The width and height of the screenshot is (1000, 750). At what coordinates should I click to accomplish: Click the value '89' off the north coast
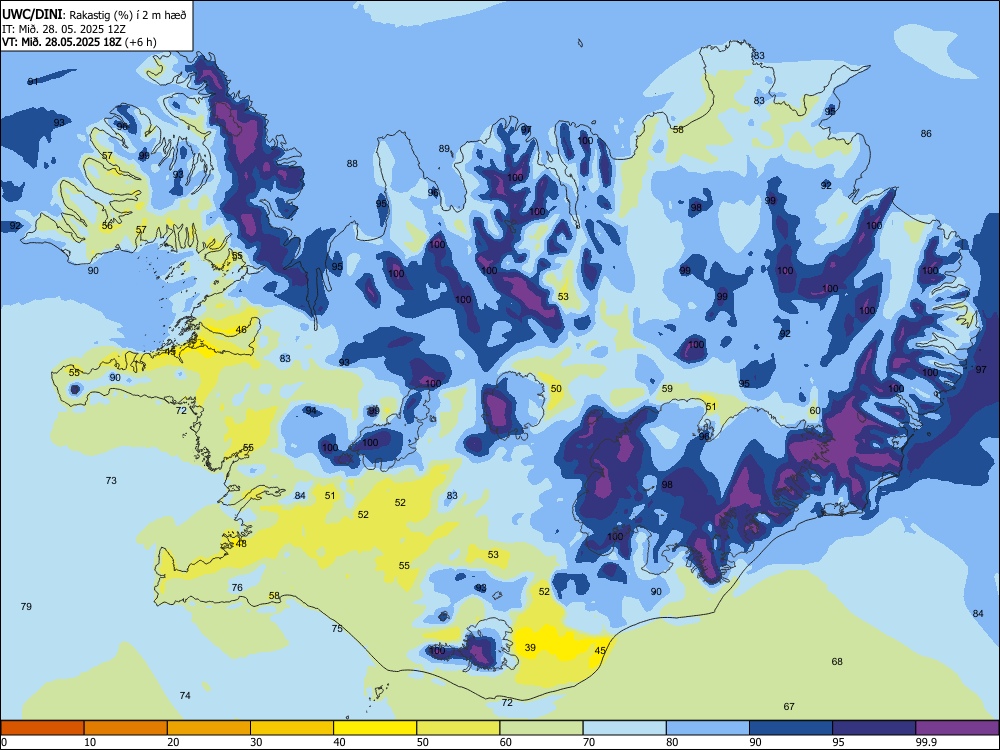coord(444,149)
